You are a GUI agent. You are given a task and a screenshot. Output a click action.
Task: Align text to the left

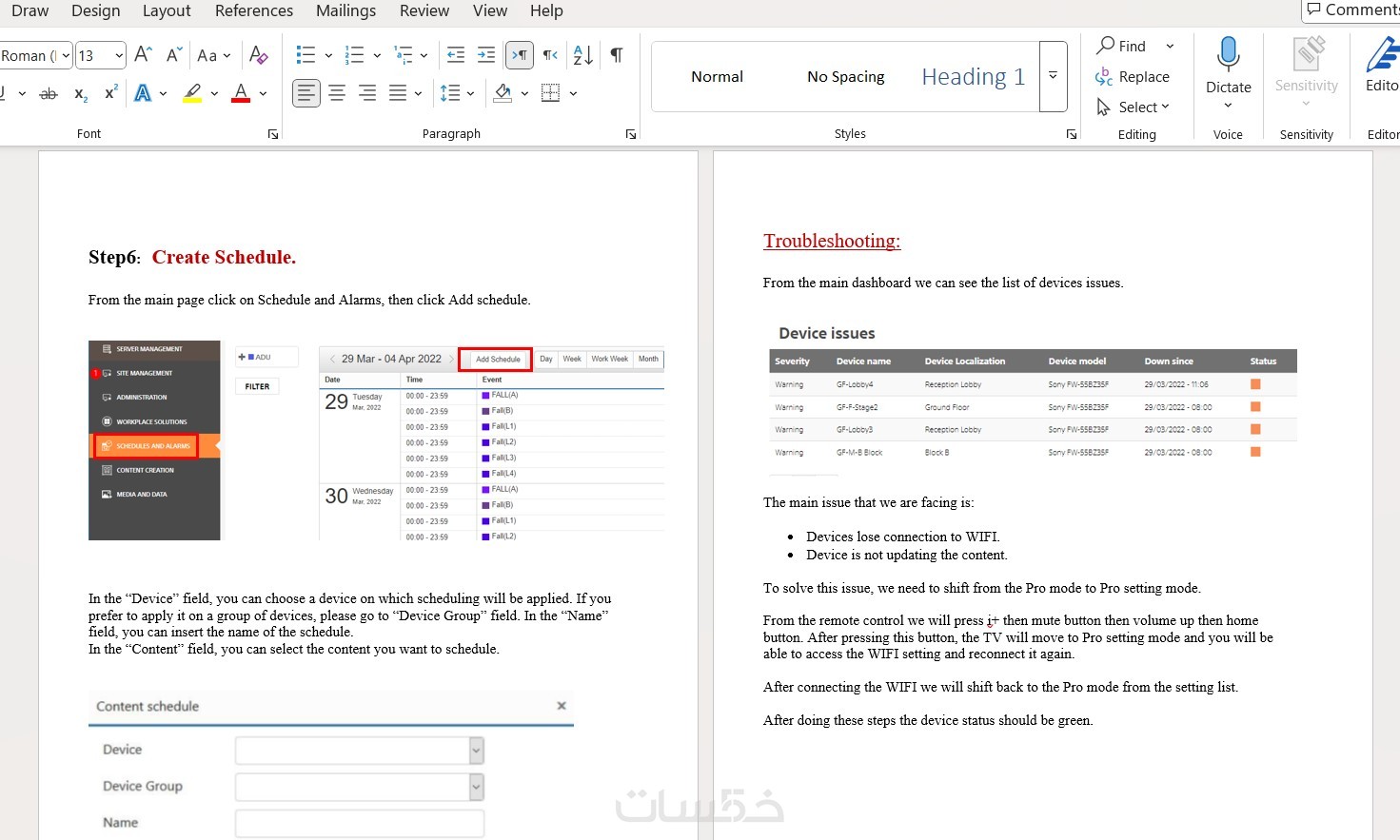(x=306, y=93)
